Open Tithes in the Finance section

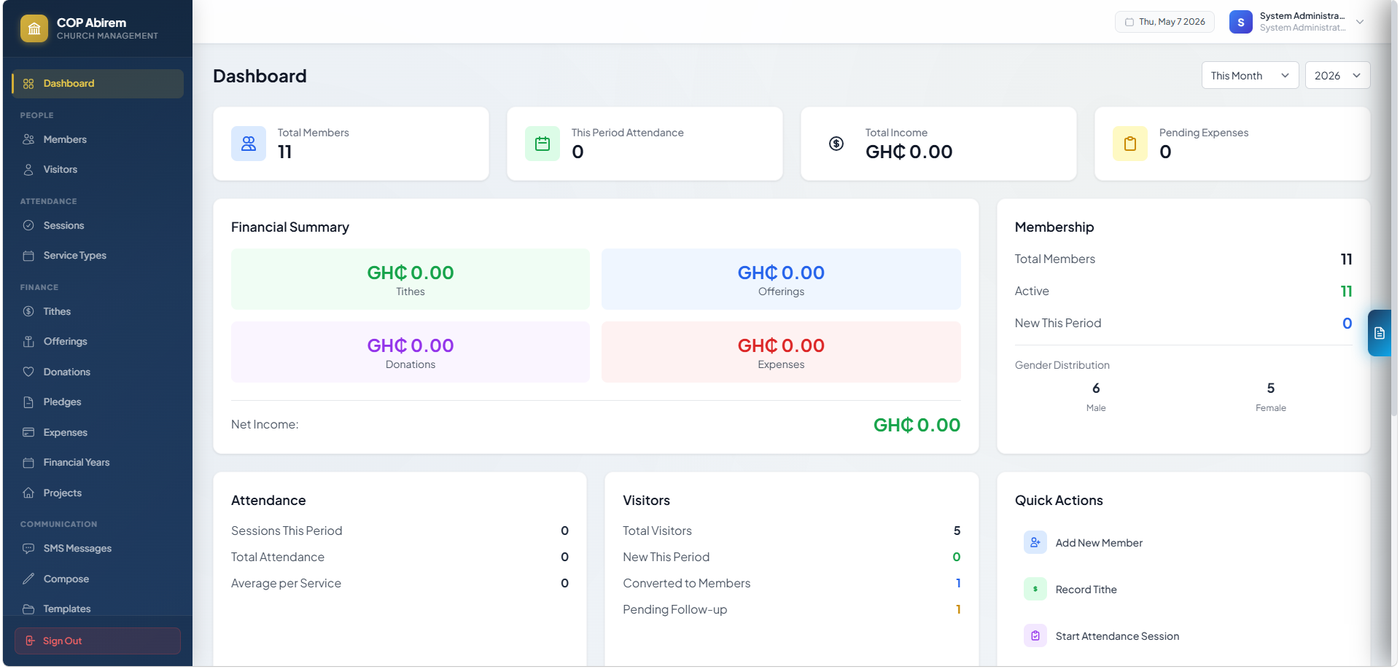[98, 312]
